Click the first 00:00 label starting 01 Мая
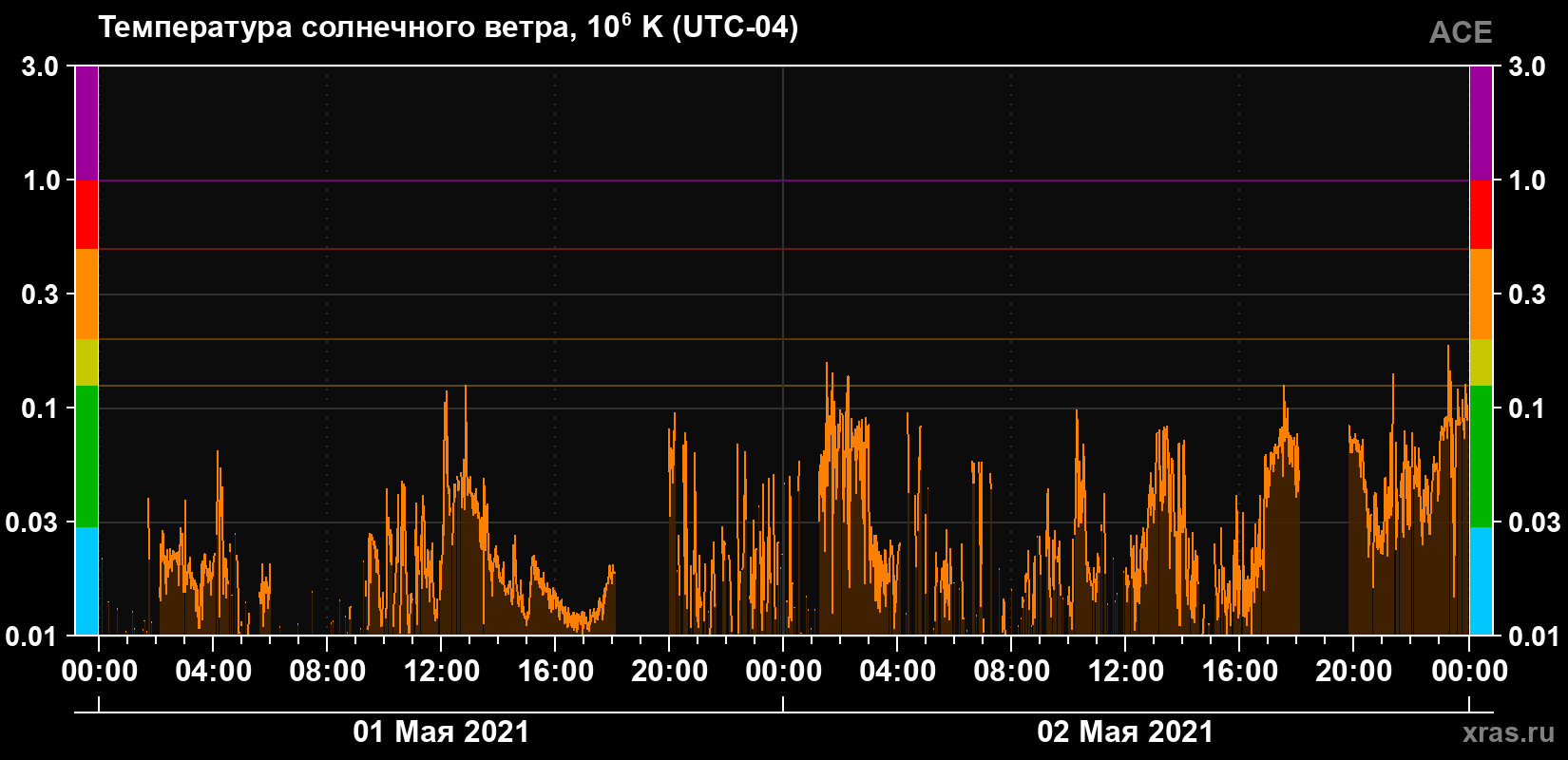 (100, 672)
